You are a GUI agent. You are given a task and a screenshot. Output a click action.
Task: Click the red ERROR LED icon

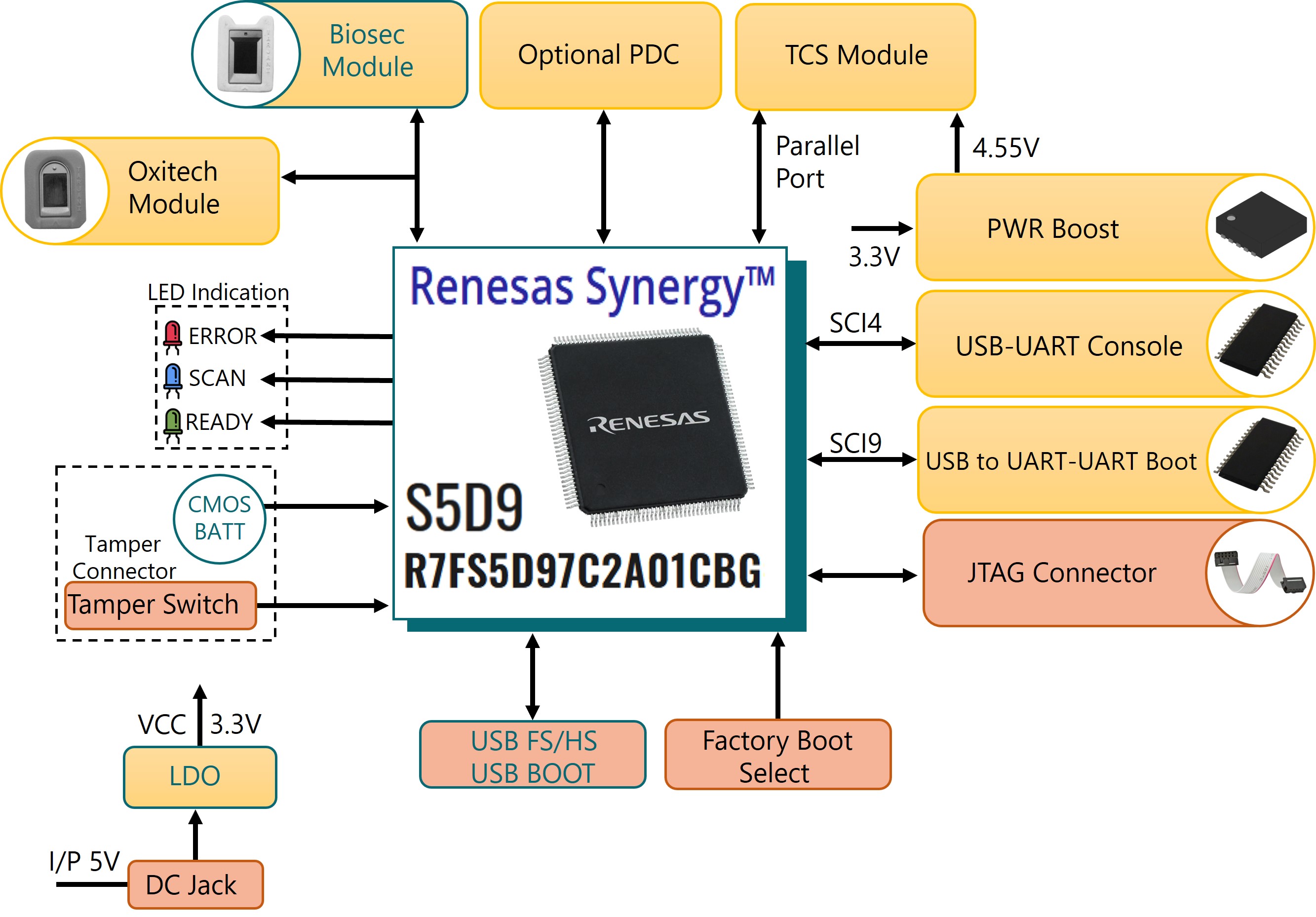[x=173, y=337]
